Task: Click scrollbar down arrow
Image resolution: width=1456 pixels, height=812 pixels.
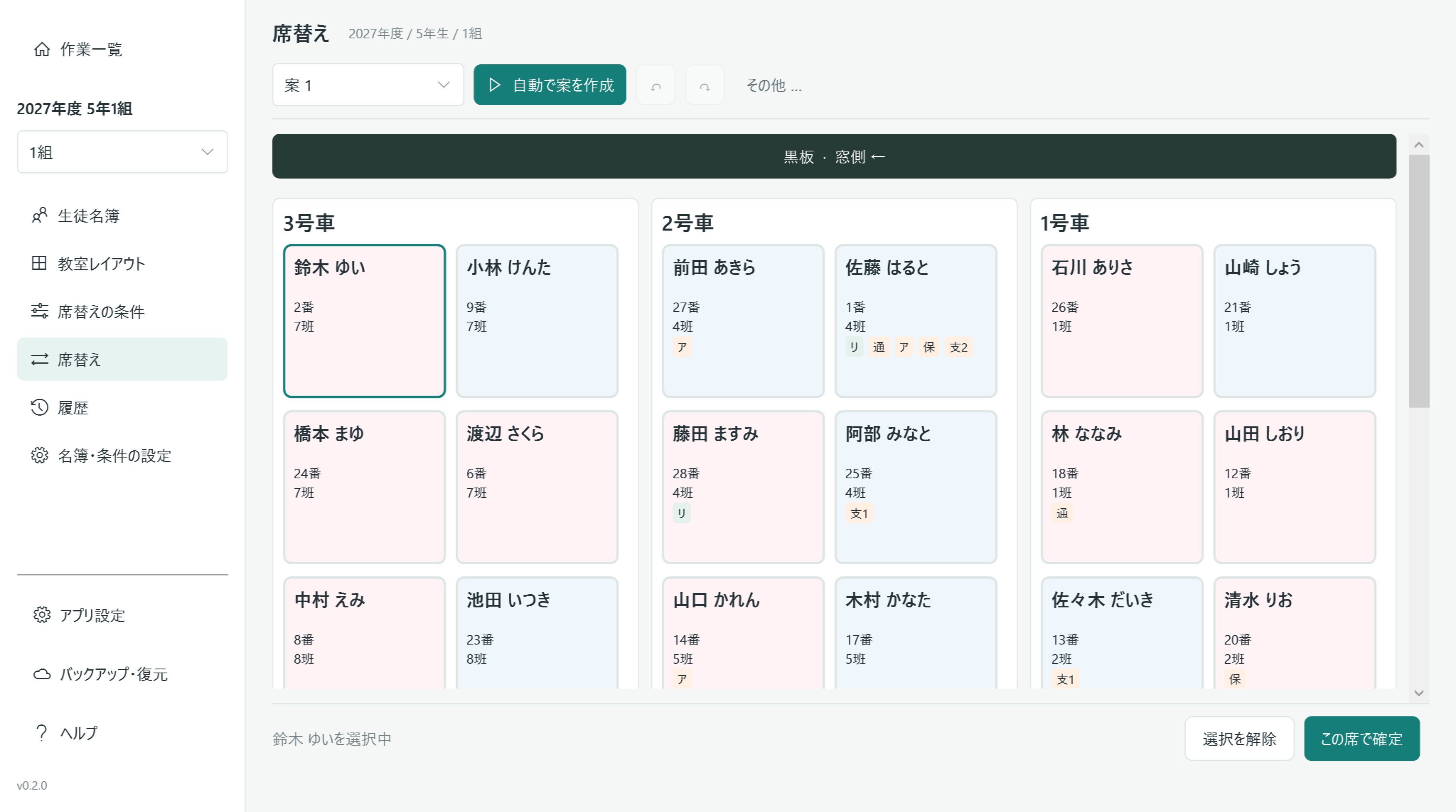Action: tap(1419, 693)
